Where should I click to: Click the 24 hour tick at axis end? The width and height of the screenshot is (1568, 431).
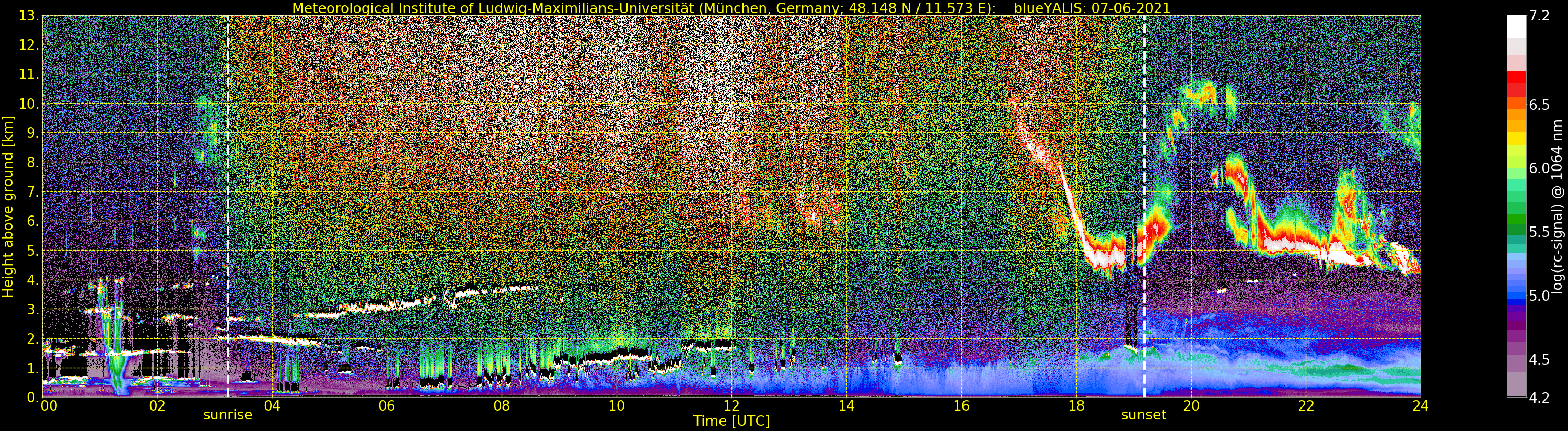coord(1420,405)
